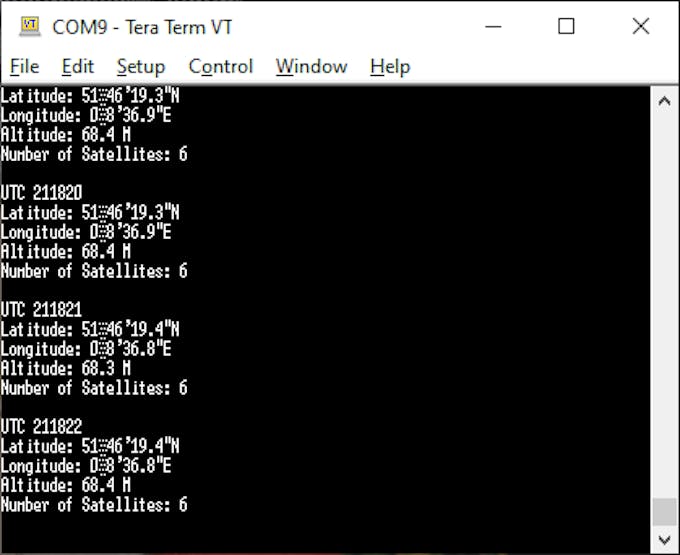Viewport: 680px width, 555px height.
Task: Click the scrollbar up arrow
Action: [664, 102]
